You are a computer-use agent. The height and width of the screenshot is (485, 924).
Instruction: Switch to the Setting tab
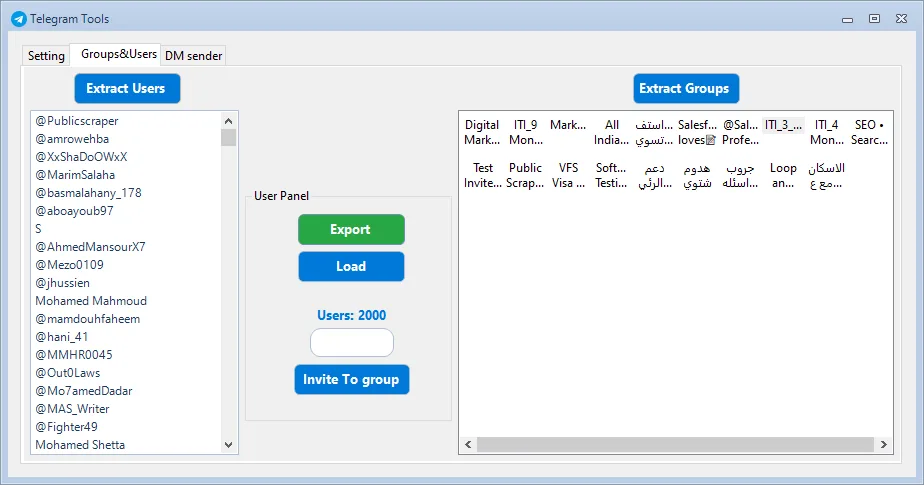46,56
